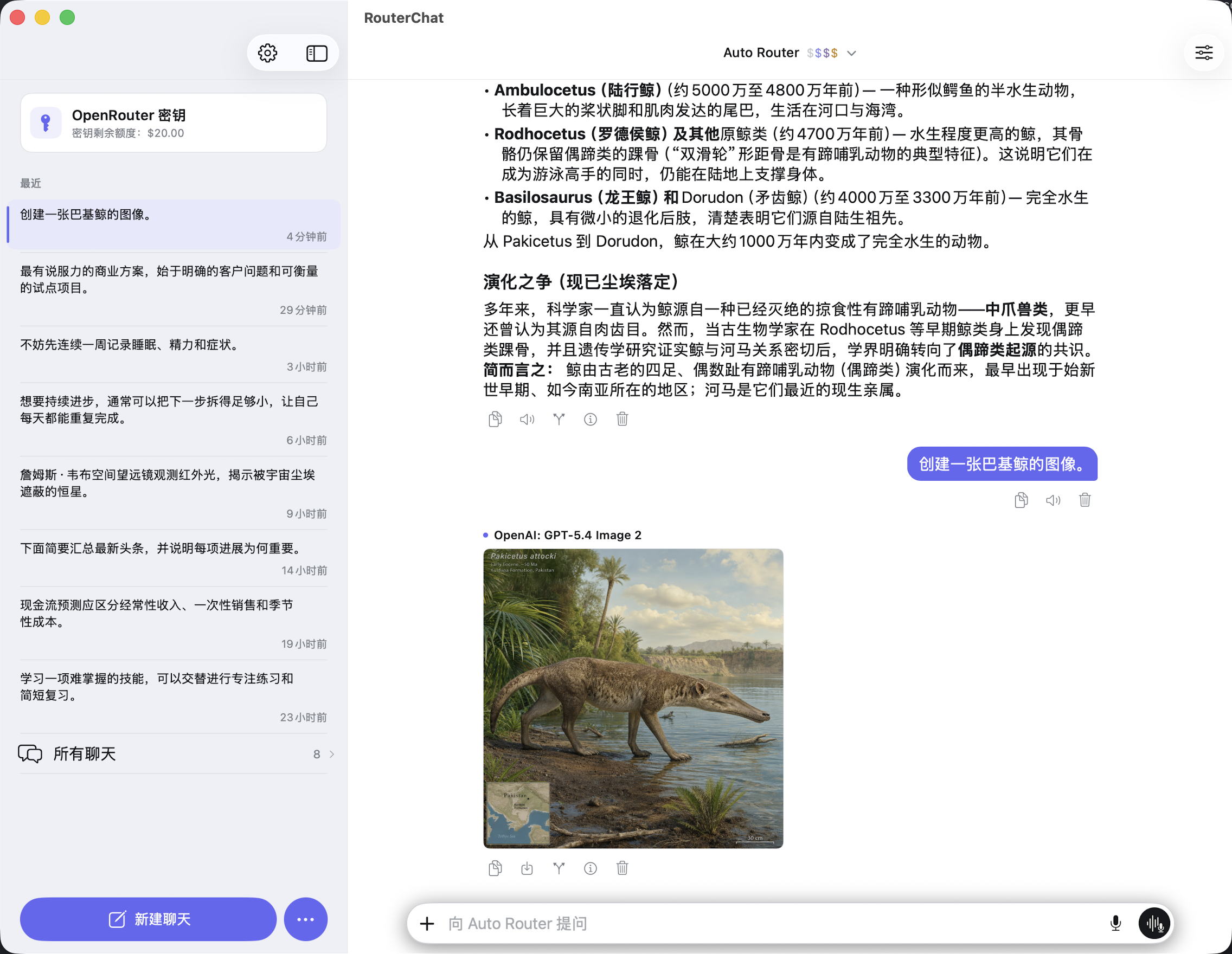This screenshot has height=954, width=1232.
Task: Read aloud the user message
Action: click(1053, 500)
